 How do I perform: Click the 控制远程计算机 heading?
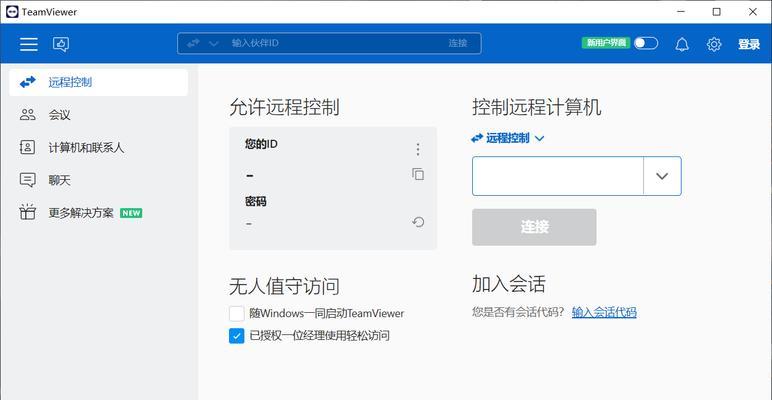(x=537, y=107)
